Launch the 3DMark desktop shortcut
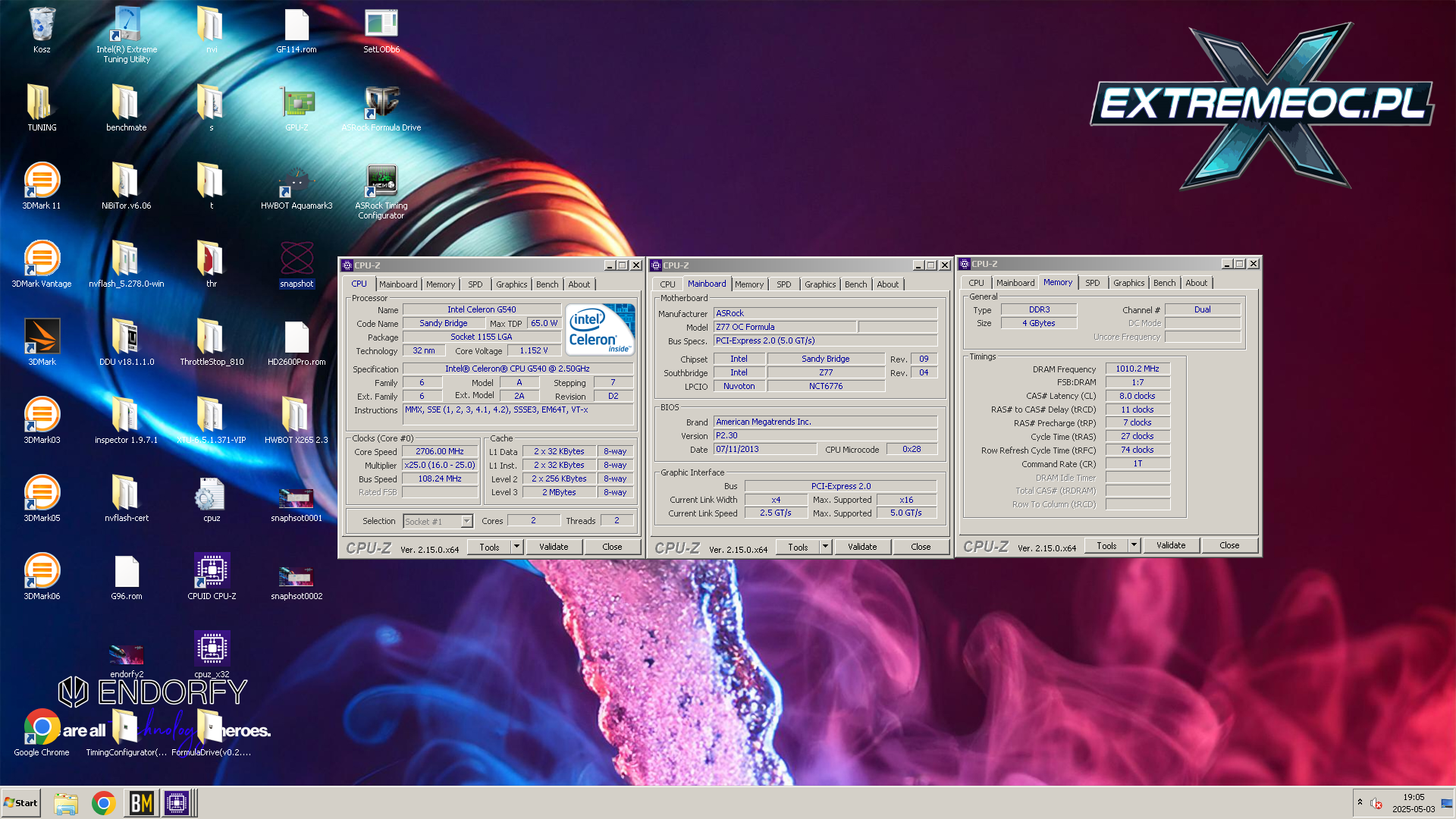The width and height of the screenshot is (1456, 819). (x=42, y=343)
